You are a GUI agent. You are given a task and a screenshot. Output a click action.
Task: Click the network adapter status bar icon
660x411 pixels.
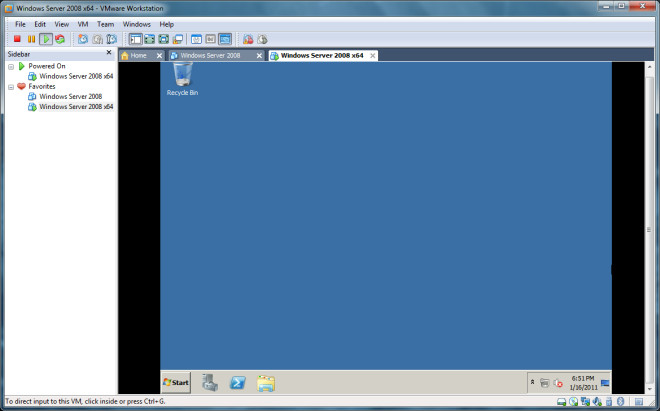[x=585, y=402]
